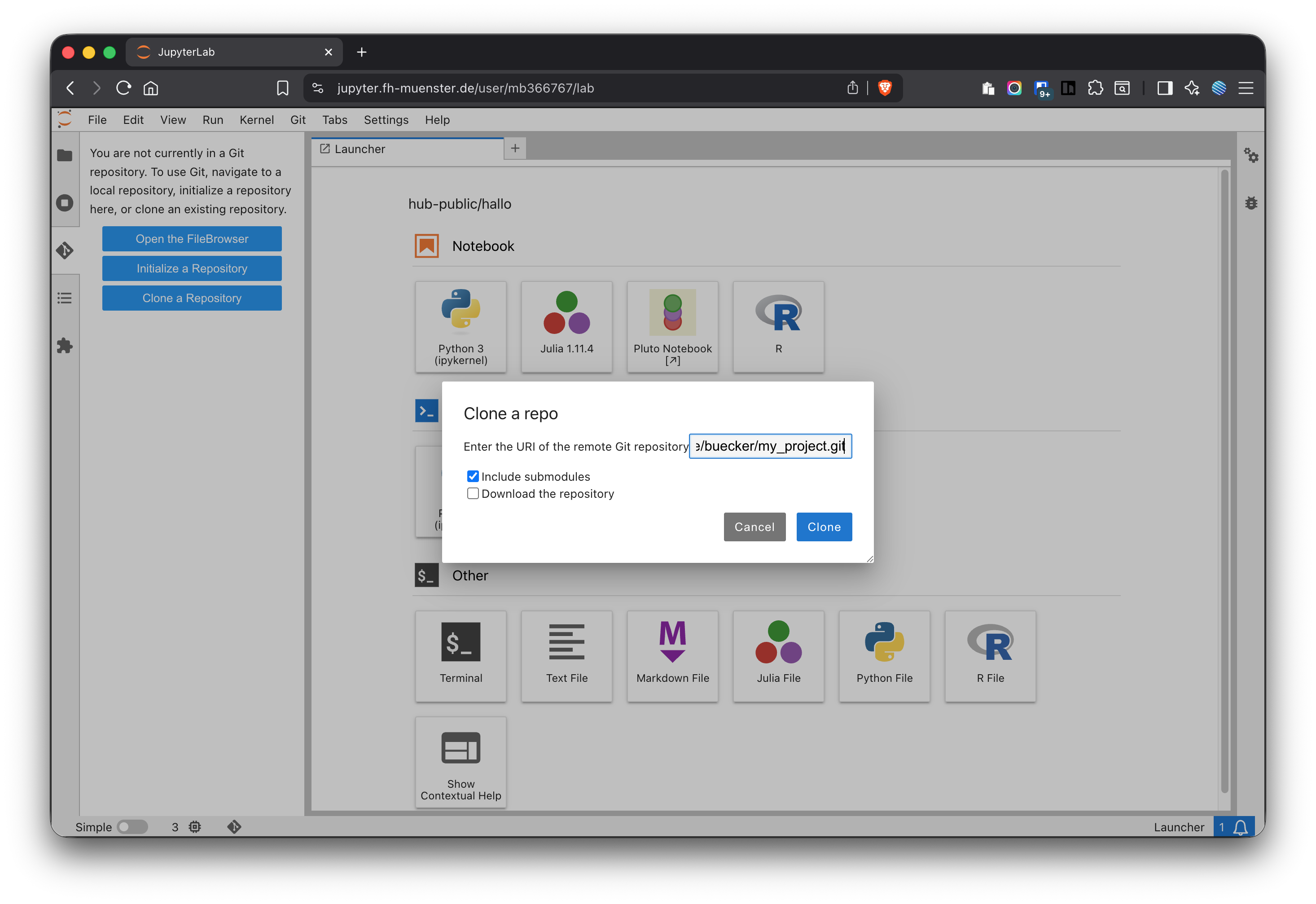Add a new launcher tab with plus
This screenshot has height=904, width=1316.
[x=515, y=149]
